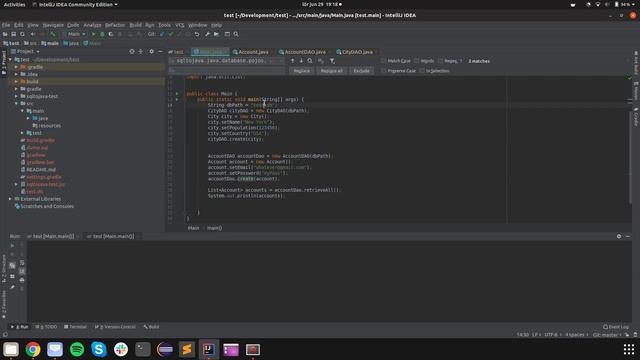The height and width of the screenshot is (360, 640).
Task: Open Skype from the dock
Action: click(99, 349)
